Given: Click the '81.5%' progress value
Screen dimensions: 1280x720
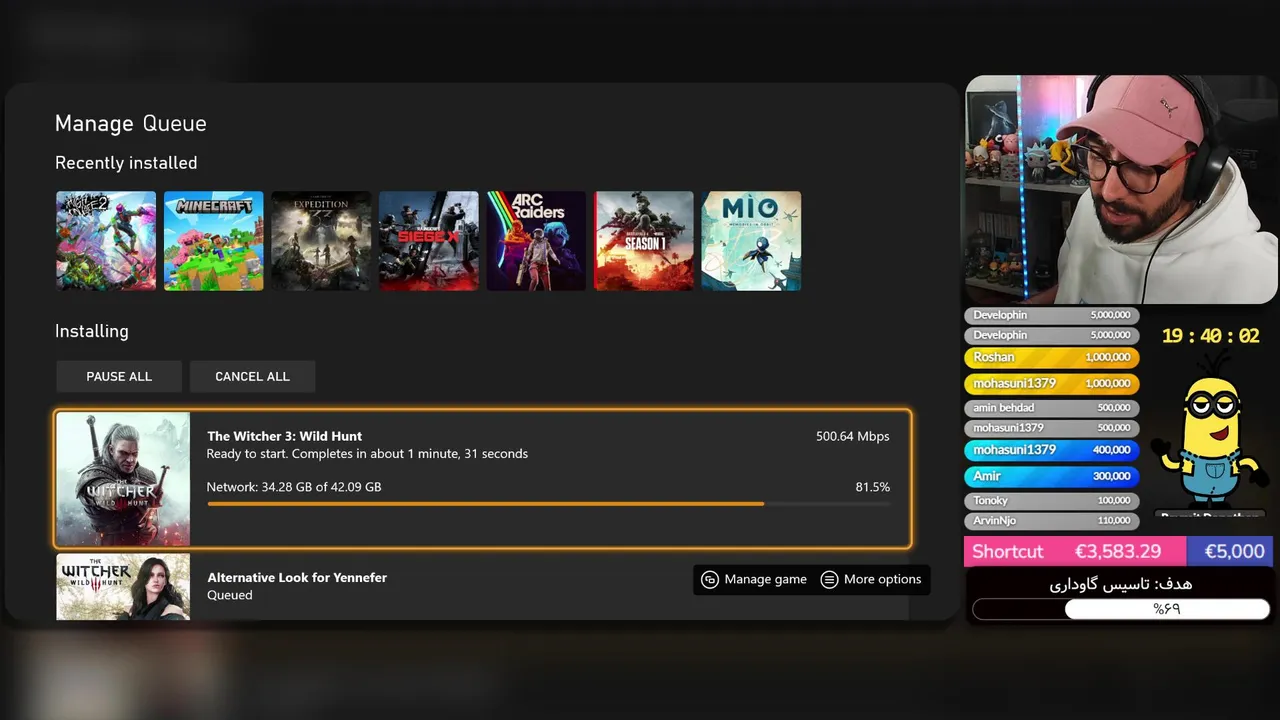Looking at the screenshot, I should (x=873, y=487).
